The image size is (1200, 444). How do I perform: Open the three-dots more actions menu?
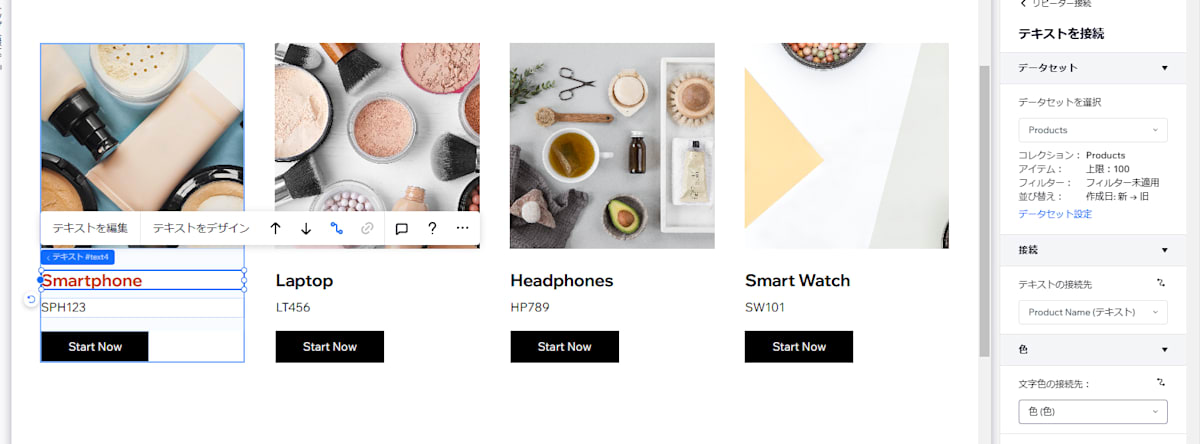click(462, 228)
